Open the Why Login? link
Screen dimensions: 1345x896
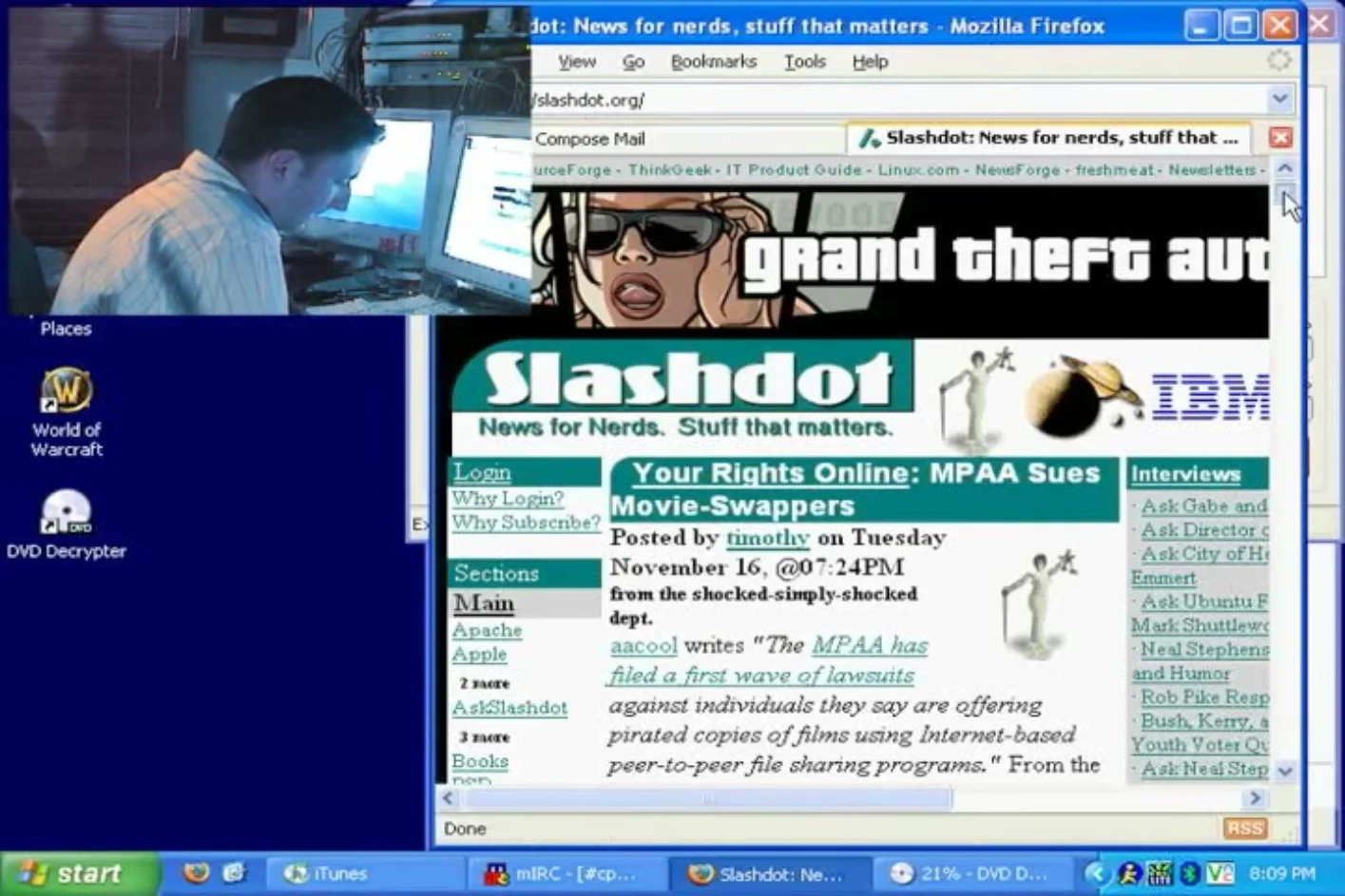[x=508, y=498]
